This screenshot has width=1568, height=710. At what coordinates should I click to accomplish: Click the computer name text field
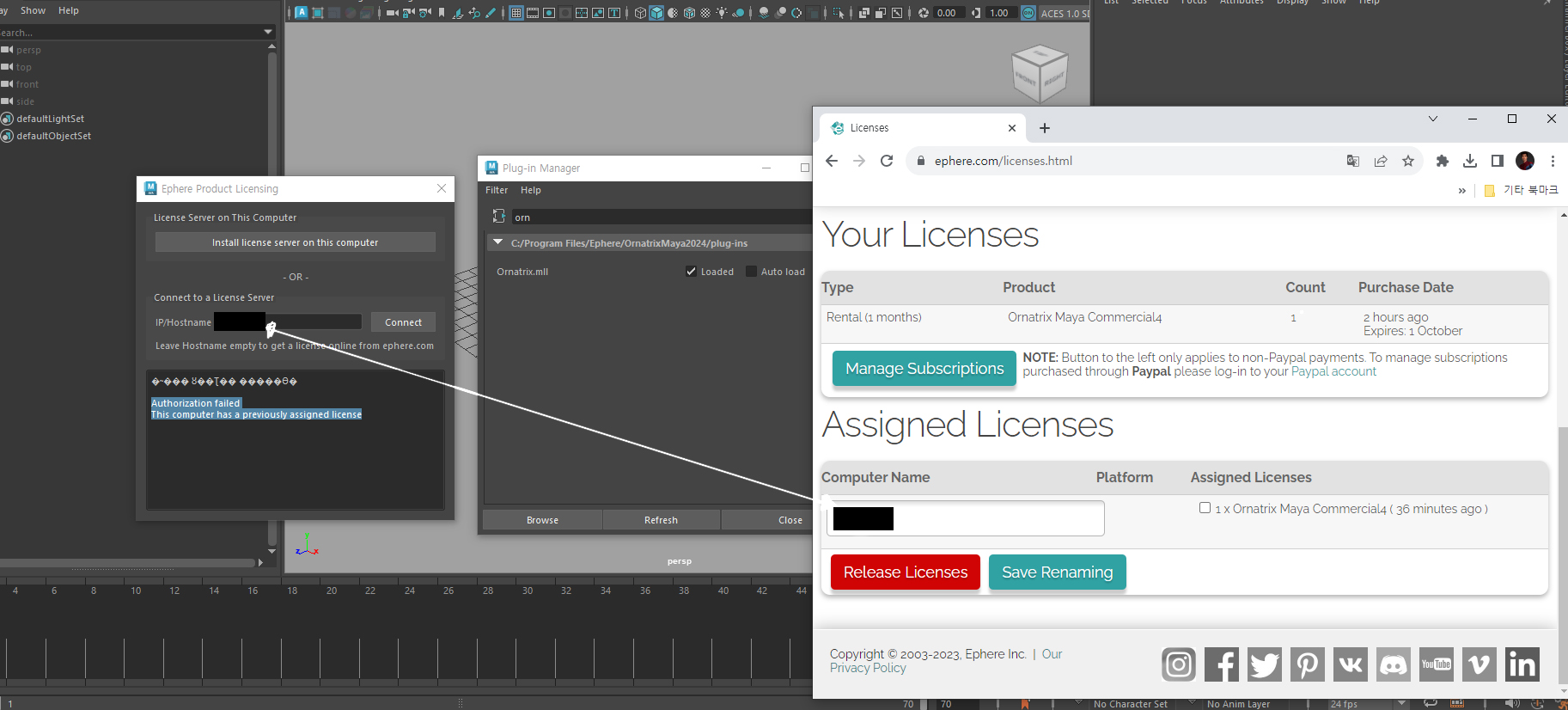click(x=997, y=518)
